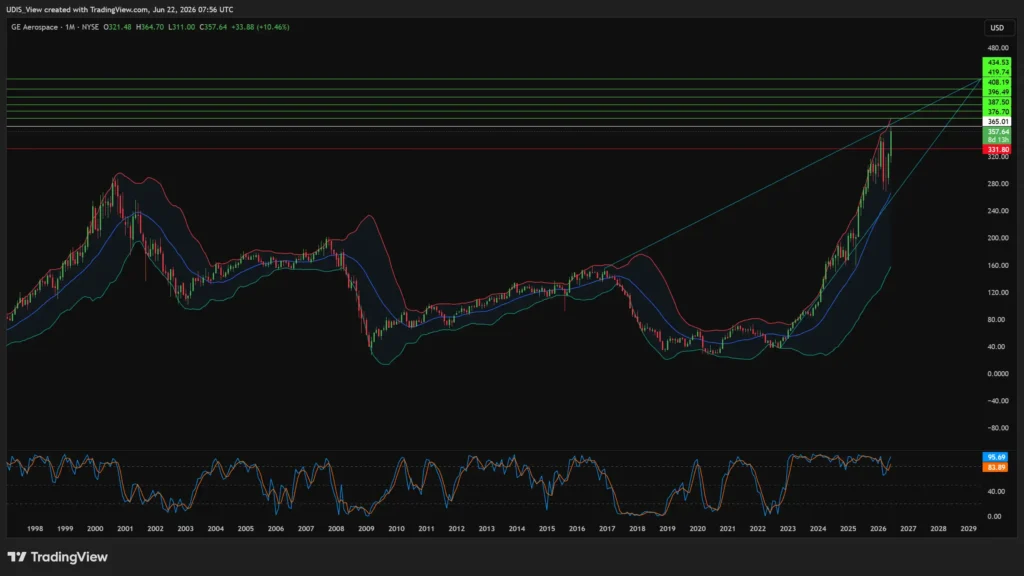This screenshot has height=576, width=1024.
Task: Click the close value C357.64 in header
Action: point(213,27)
